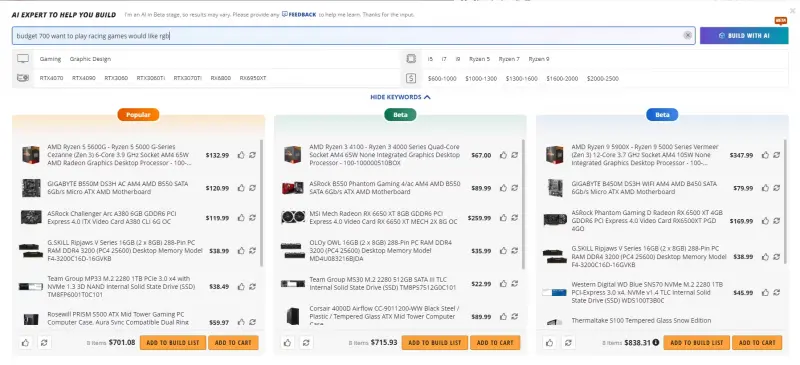Like the AMD Ryzen 5 5600G processor
The width and height of the screenshot is (800, 365).
[241, 155]
